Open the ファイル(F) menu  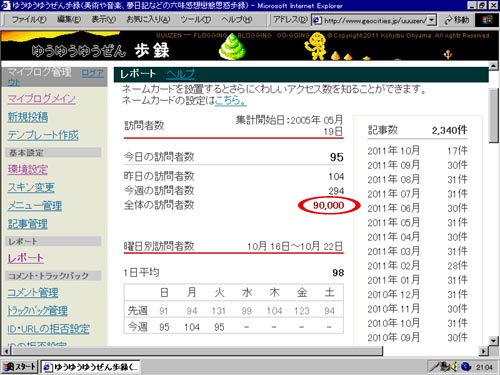pyautogui.click(x=29, y=20)
